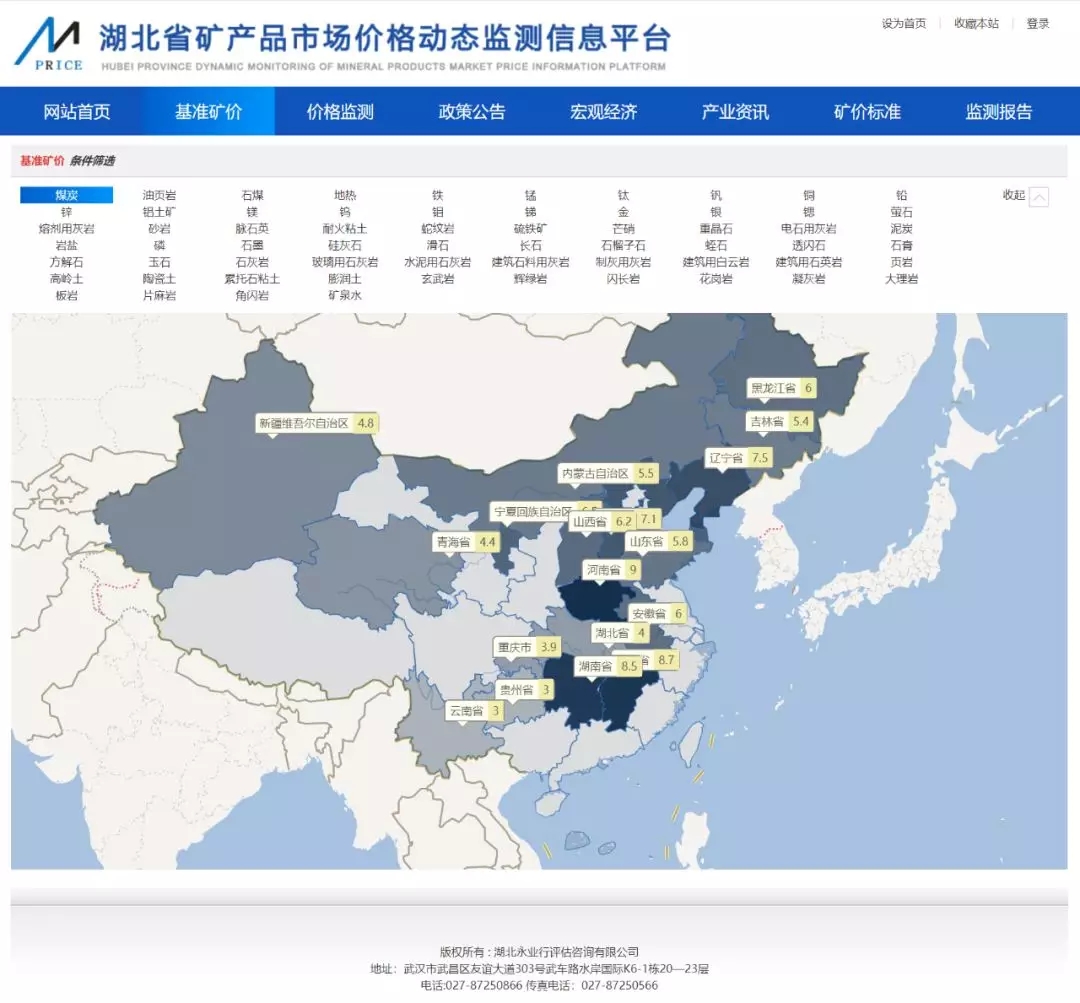Switch to the 价格监测 tab
The width and height of the screenshot is (1080, 1003).
click(340, 112)
